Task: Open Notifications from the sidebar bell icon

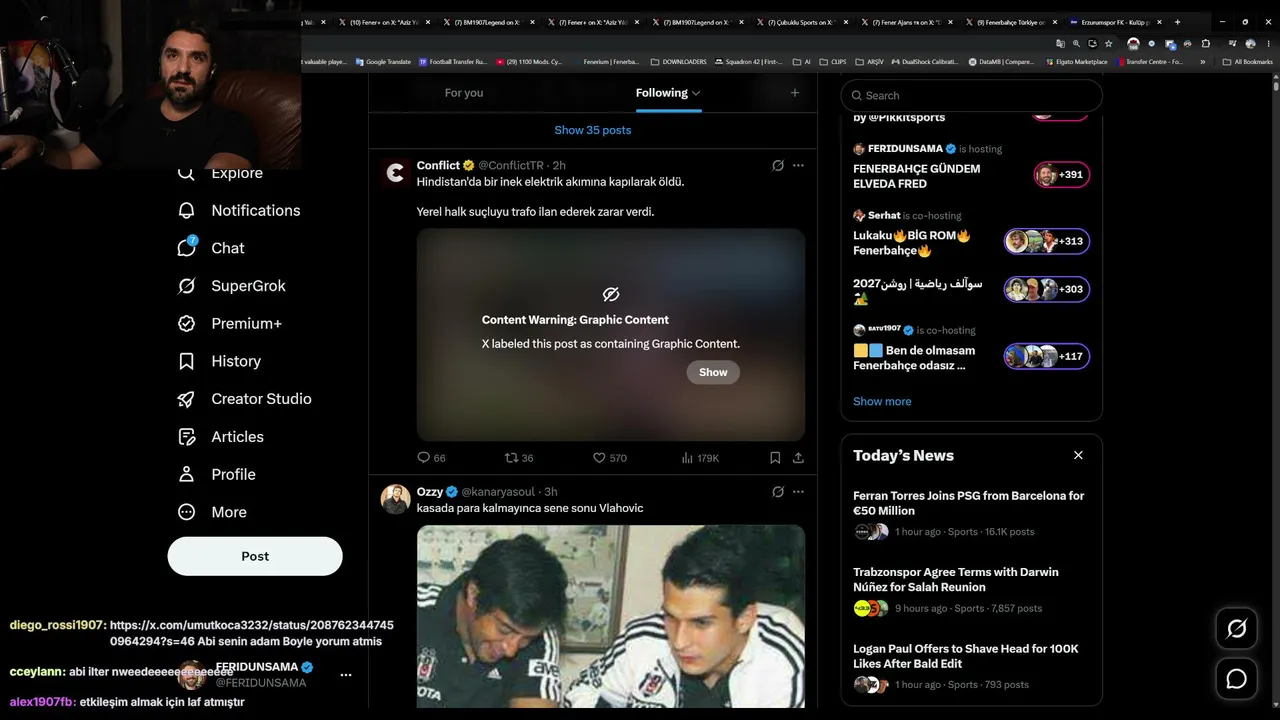Action: [186, 210]
